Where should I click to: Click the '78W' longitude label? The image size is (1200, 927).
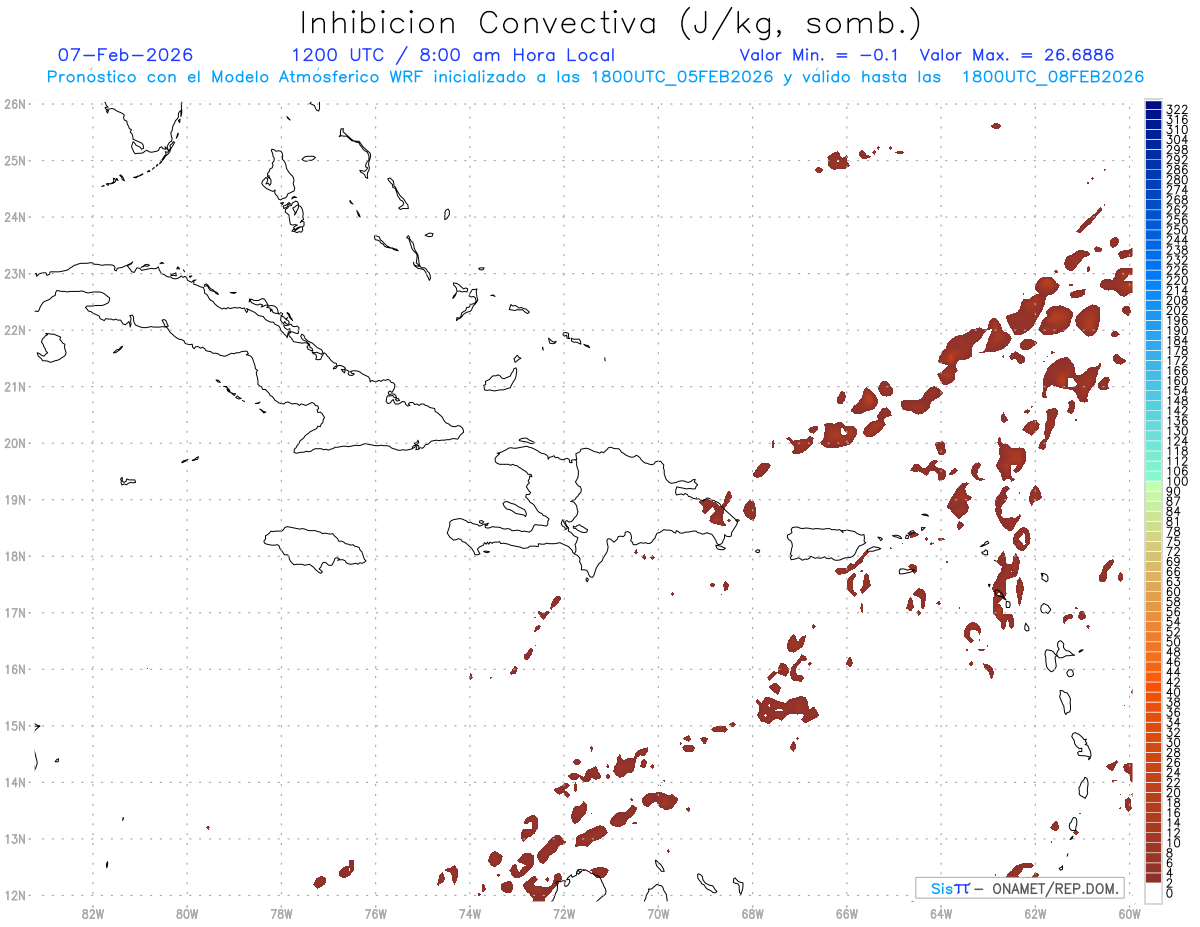pyautogui.click(x=281, y=913)
